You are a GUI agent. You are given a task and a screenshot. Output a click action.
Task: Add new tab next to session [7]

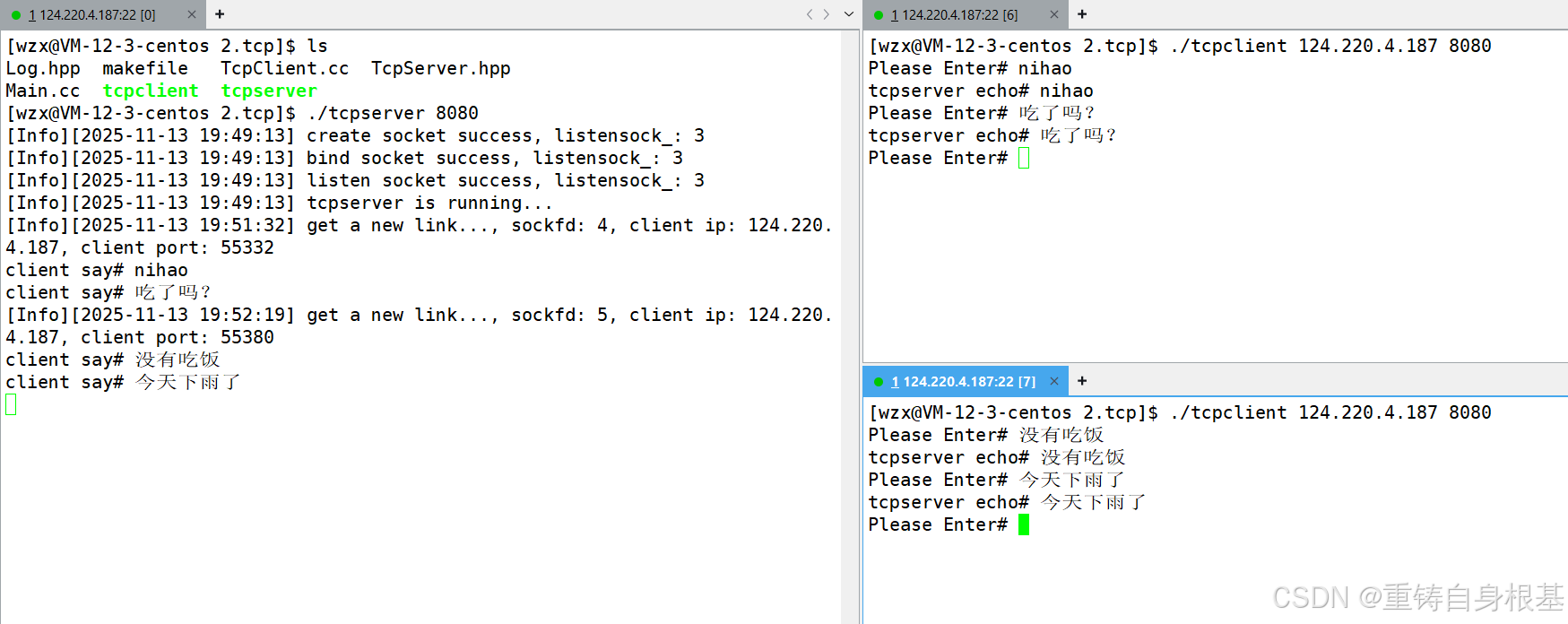click(x=1082, y=381)
